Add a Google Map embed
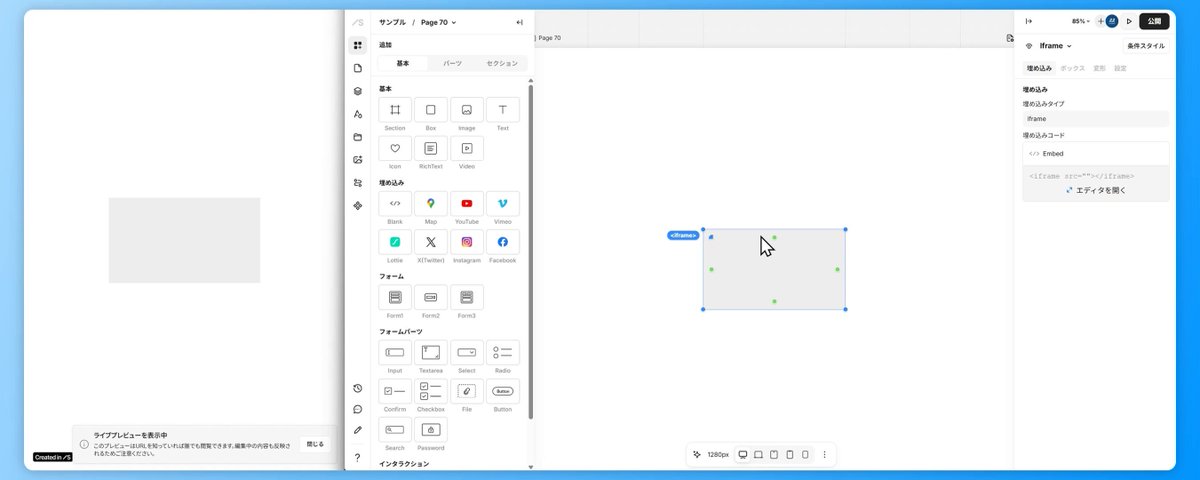Screen dimensions: 1200x480 coord(431,203)
